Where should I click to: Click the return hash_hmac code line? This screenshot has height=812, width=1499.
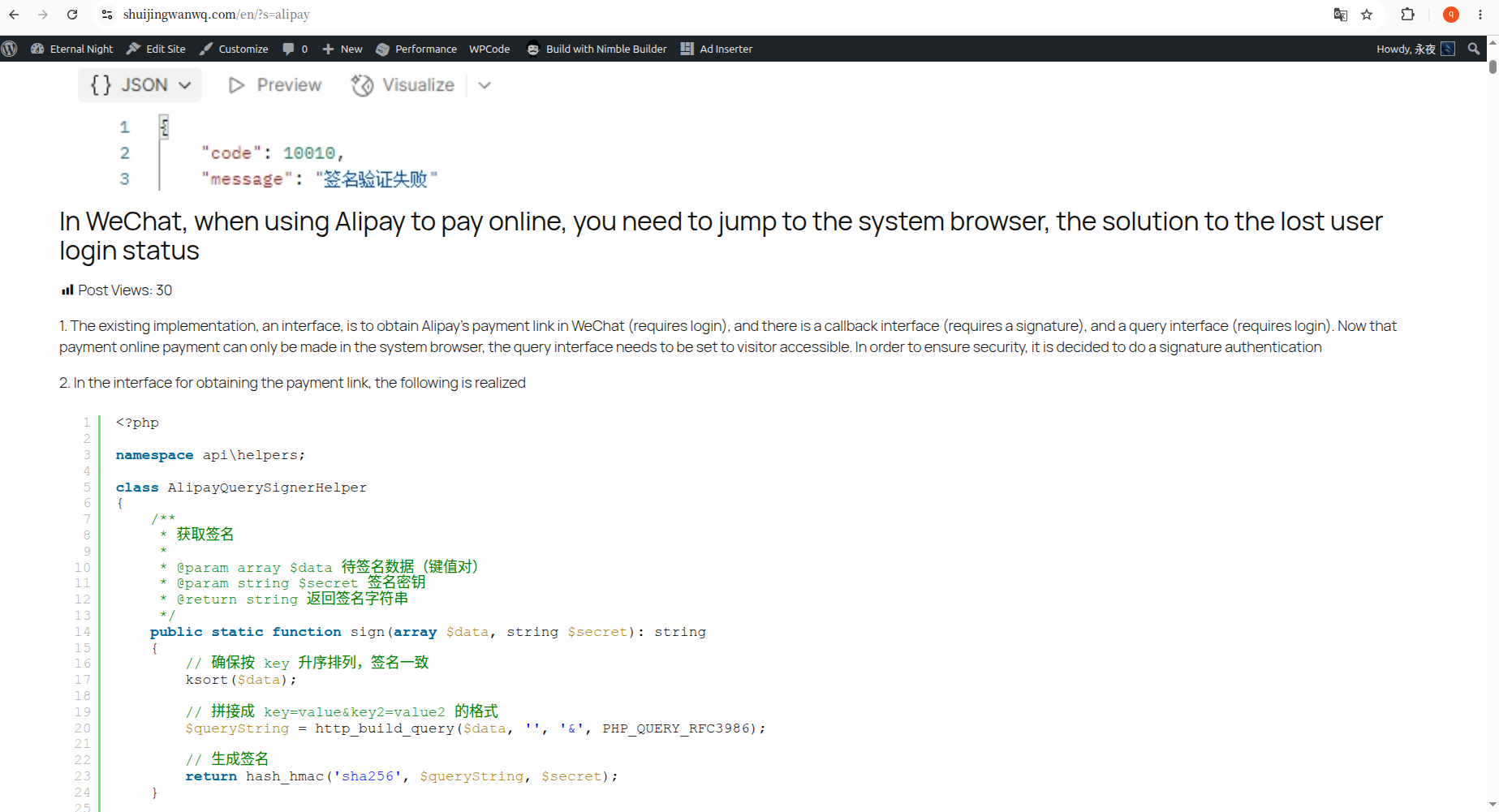402,776
